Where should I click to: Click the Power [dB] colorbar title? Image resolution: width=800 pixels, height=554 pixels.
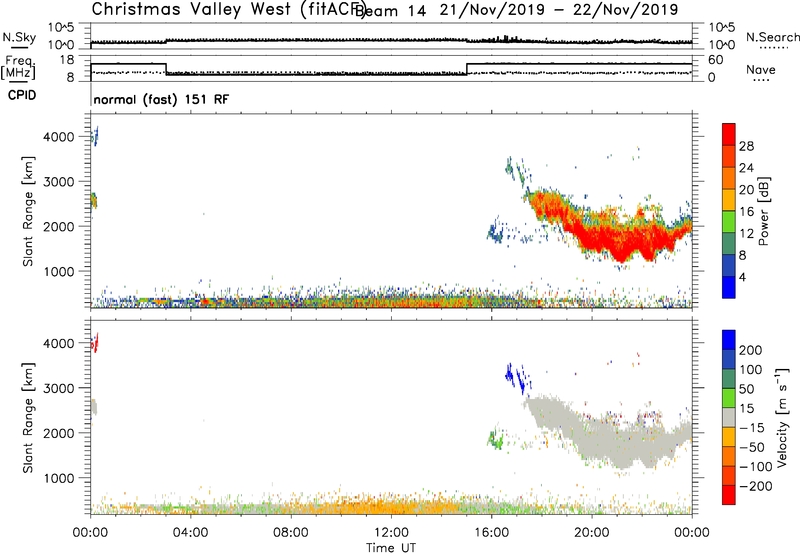point(764,211)
